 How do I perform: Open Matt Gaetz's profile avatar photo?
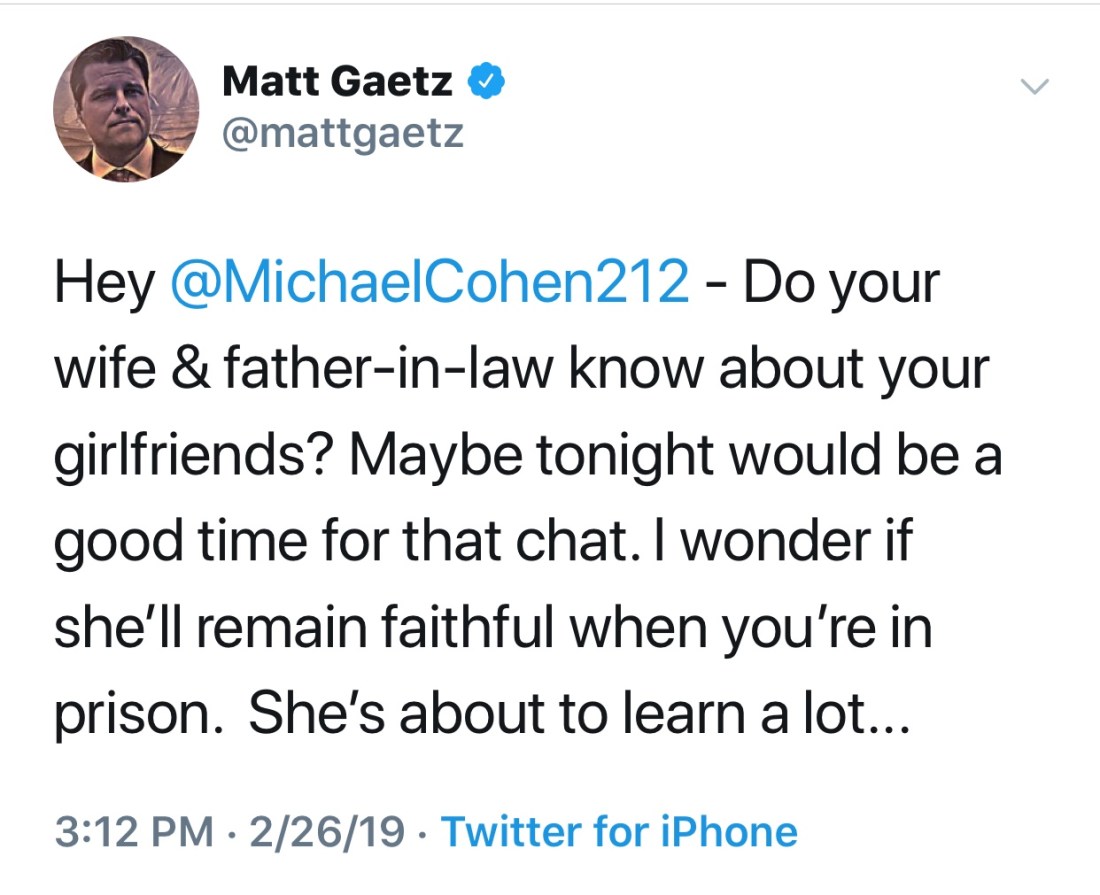point(126,108)
